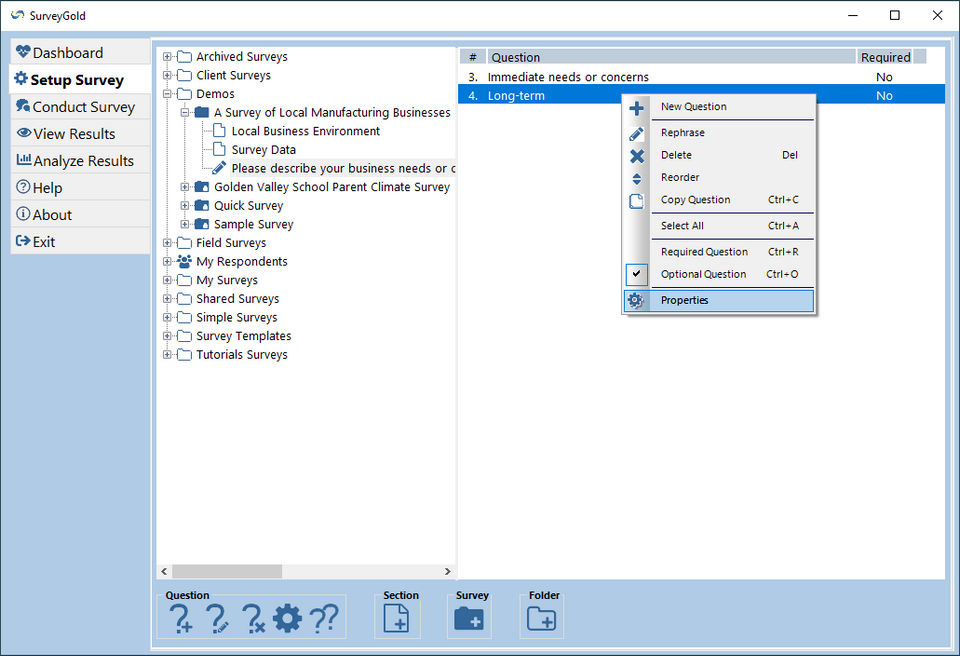The height and width of the screenshot is (656, 960).
Task: Open Help from the sidebar
Action: [x=80, y=187]
